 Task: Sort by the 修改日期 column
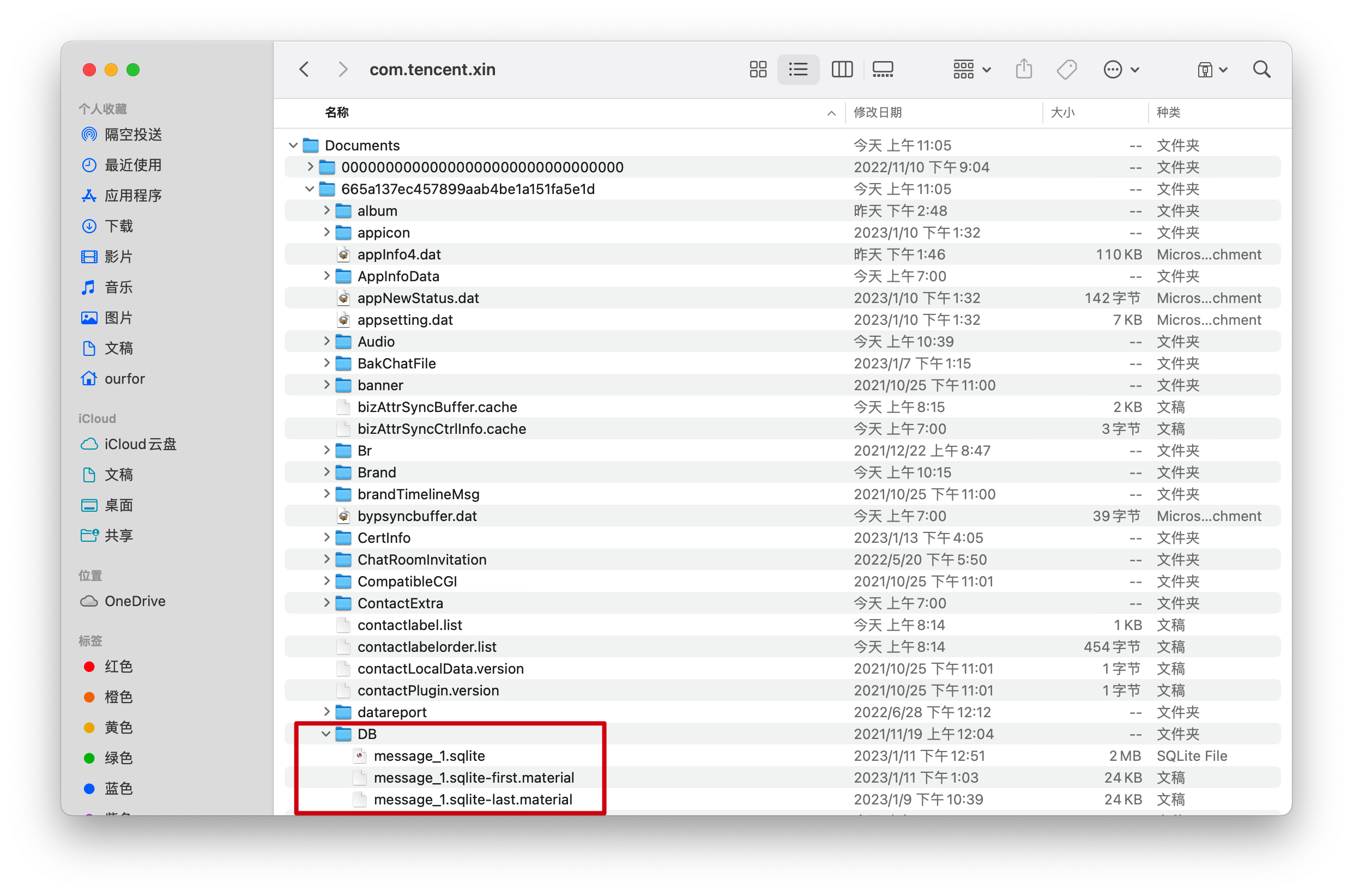[878, 113]
